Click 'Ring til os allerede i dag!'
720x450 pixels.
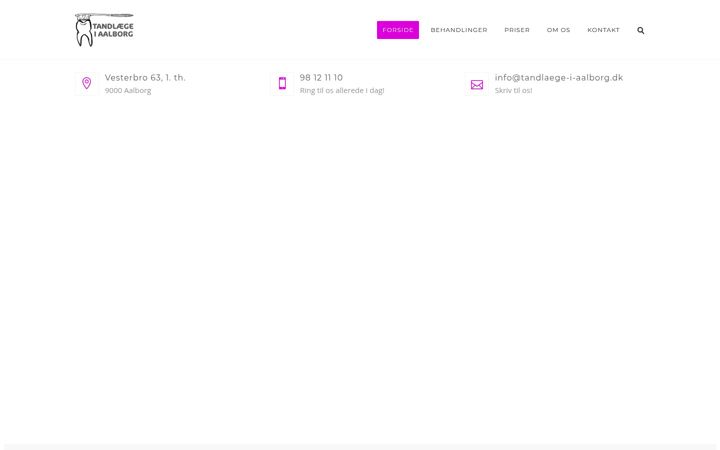click(x=342, y=90)
